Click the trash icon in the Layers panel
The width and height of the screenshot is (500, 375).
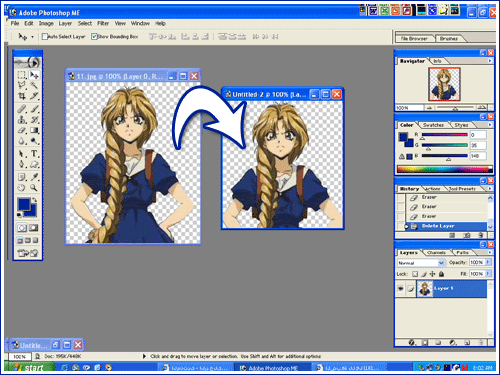coord(480,342)
